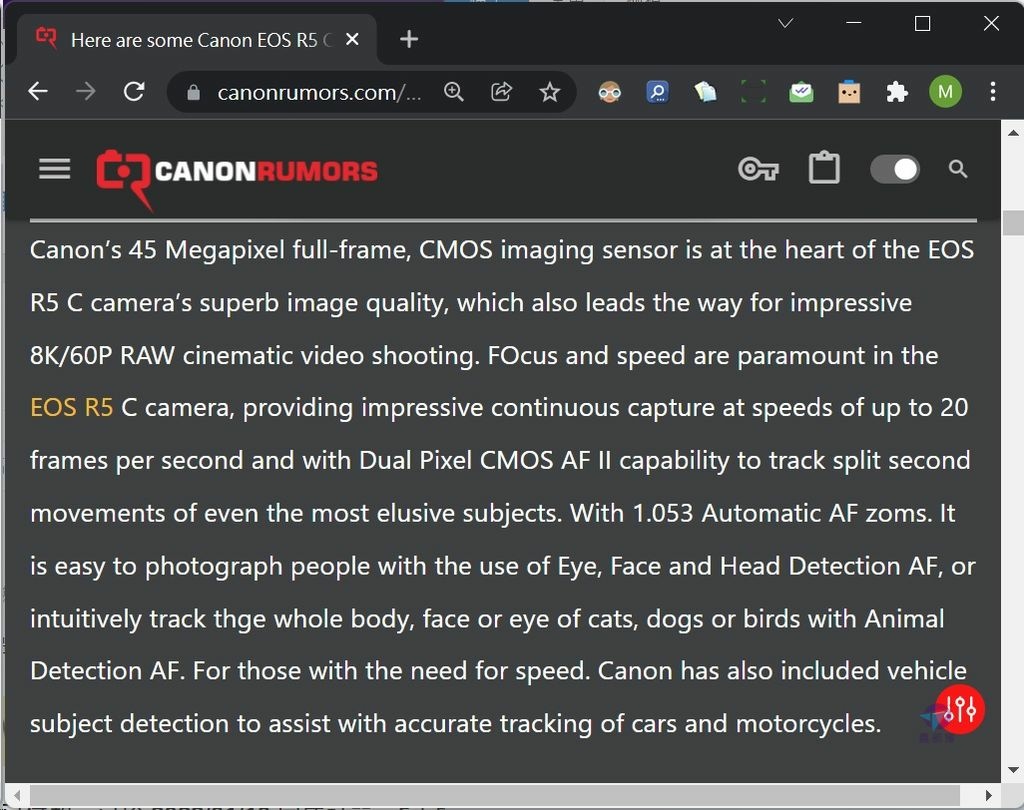The width and height of the screenshot is (1024, 810).
Task: Bookmark this page with the star
Action: pyautogui.click(x=550, y=92)
